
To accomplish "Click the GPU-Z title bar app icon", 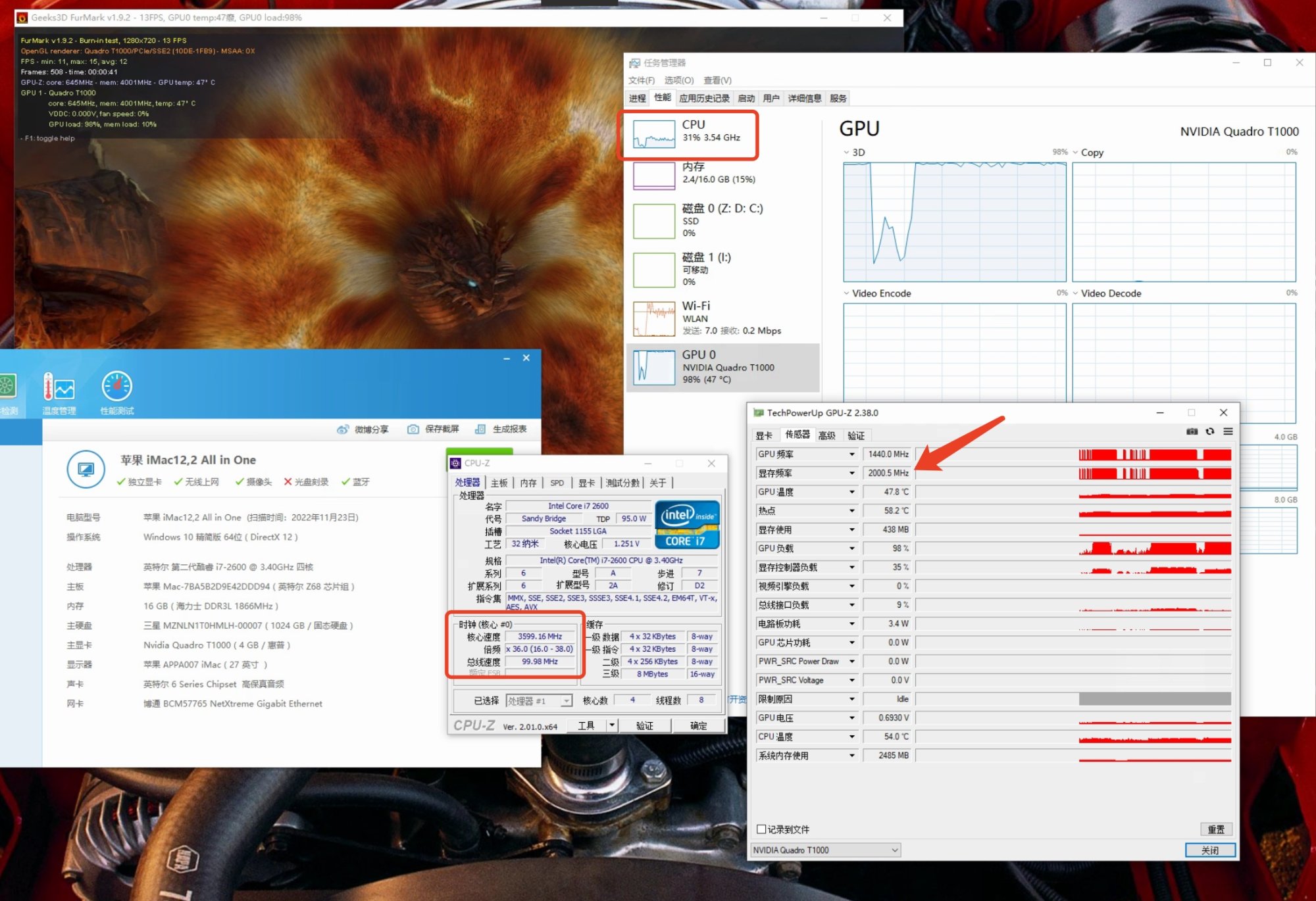I will point(759,413).
